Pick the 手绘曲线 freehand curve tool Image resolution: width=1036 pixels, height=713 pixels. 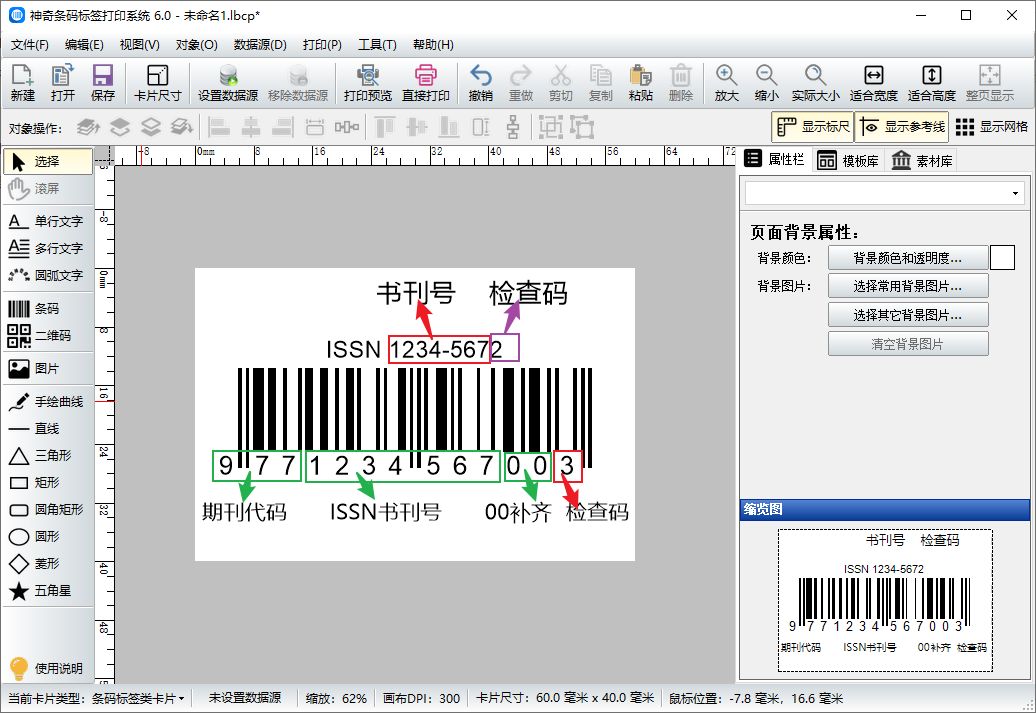click(x=47, y=402)
